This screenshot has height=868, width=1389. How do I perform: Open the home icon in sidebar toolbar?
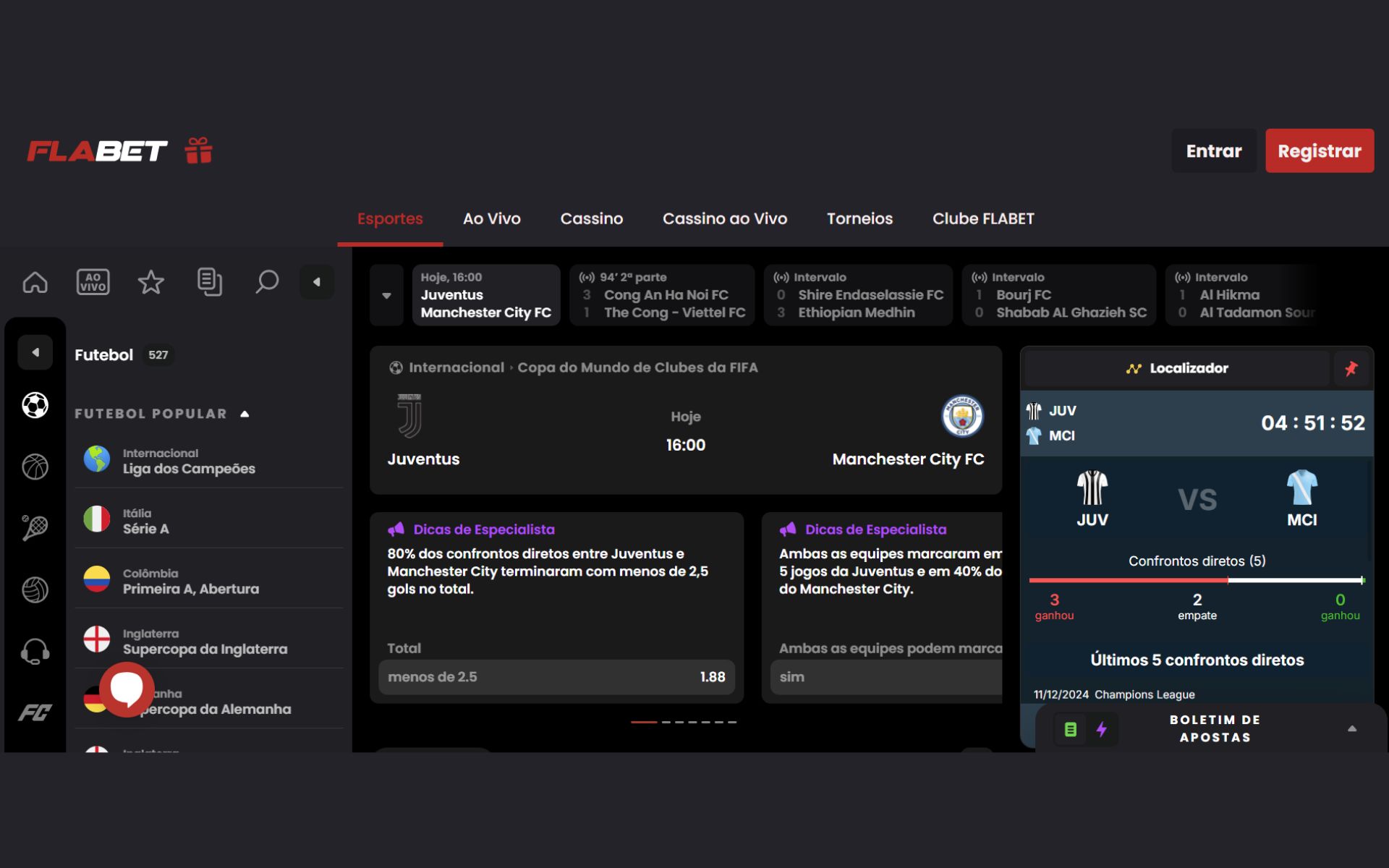coord(35,282)
